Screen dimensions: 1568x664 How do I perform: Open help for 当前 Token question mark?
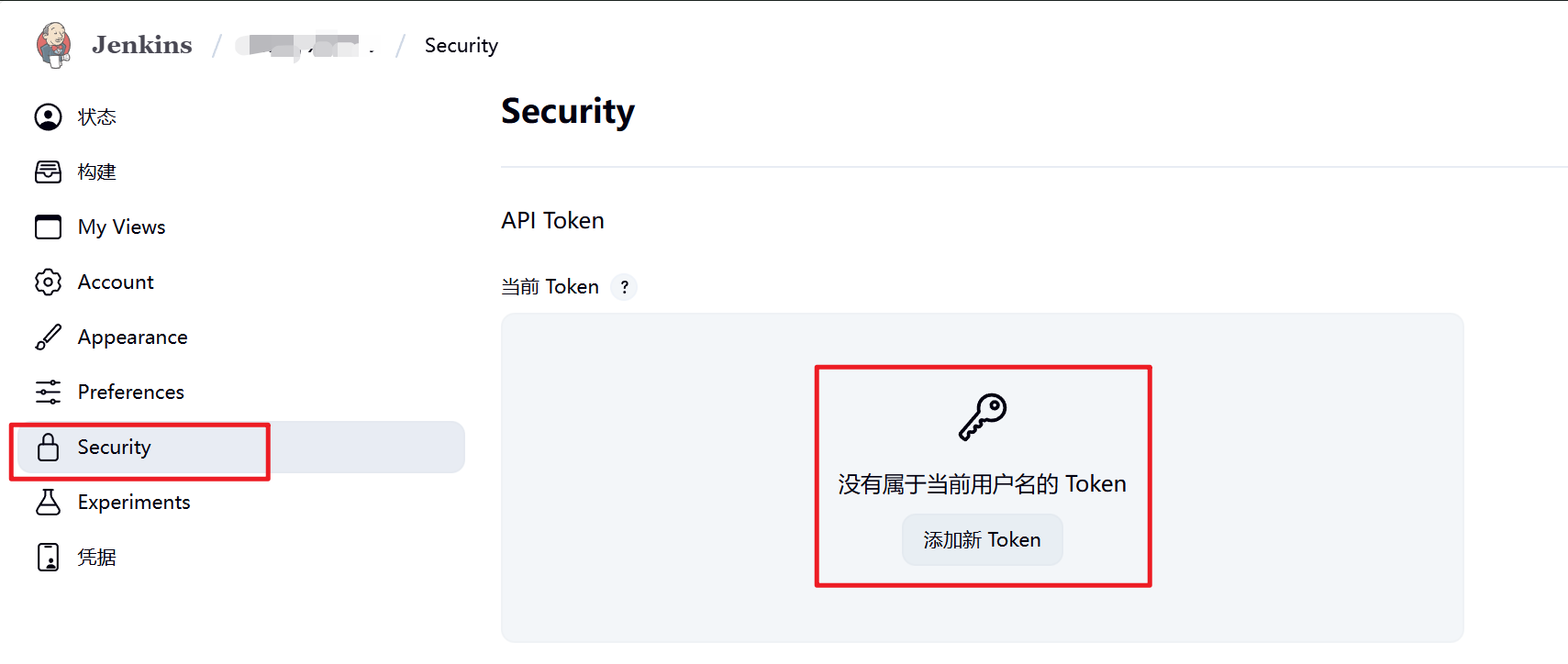tap(624, 287)
